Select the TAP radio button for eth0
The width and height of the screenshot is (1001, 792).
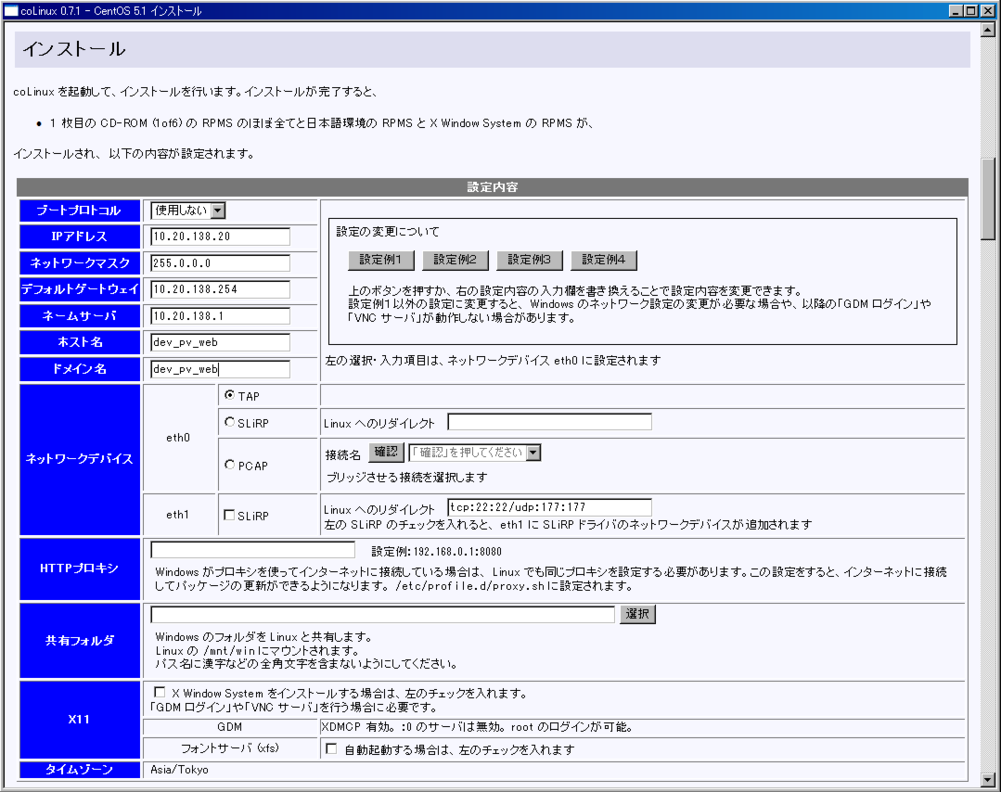tap(228, 395)
